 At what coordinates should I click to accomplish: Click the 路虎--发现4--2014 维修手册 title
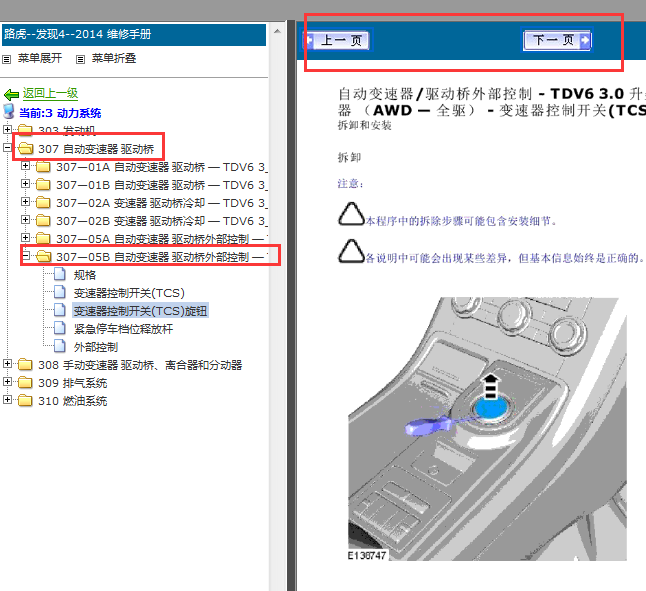coord(78,34)
